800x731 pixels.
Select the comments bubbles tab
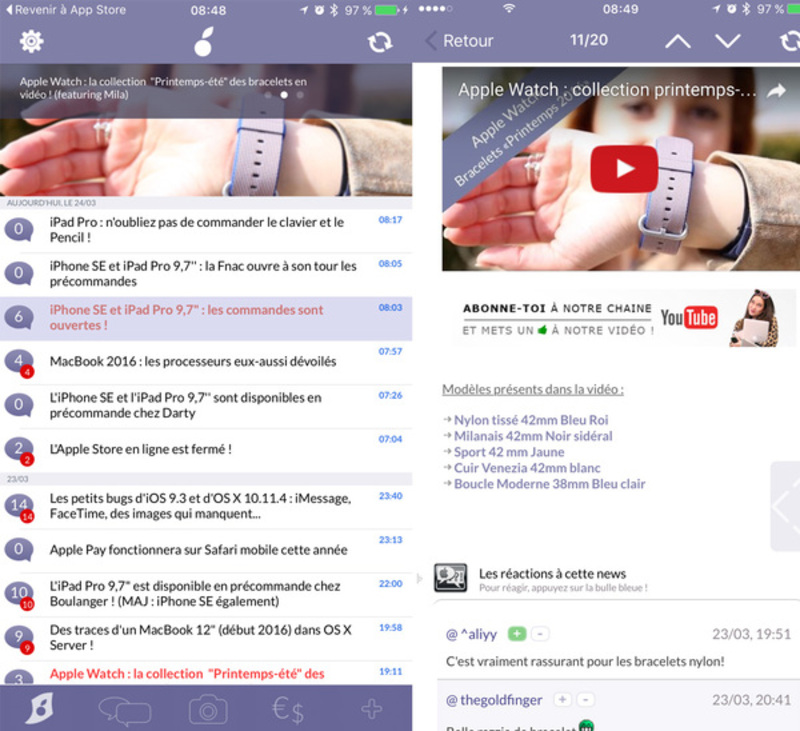click(124, 711)
